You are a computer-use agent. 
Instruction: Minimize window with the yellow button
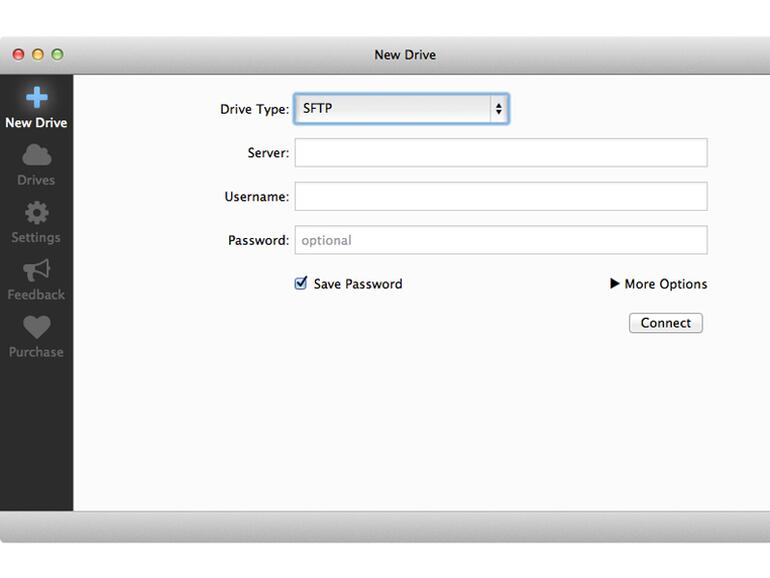coord(38,55)
